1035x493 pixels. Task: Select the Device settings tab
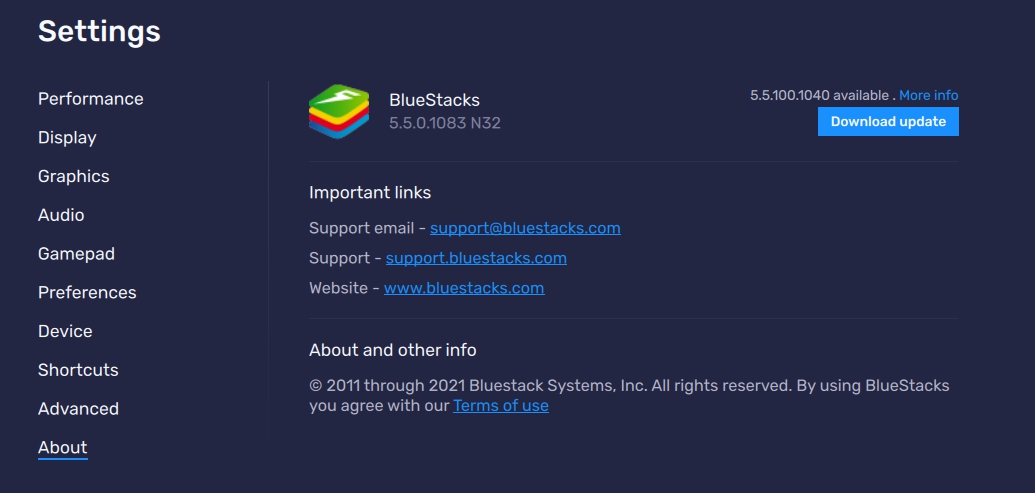(x=65, y=331)
